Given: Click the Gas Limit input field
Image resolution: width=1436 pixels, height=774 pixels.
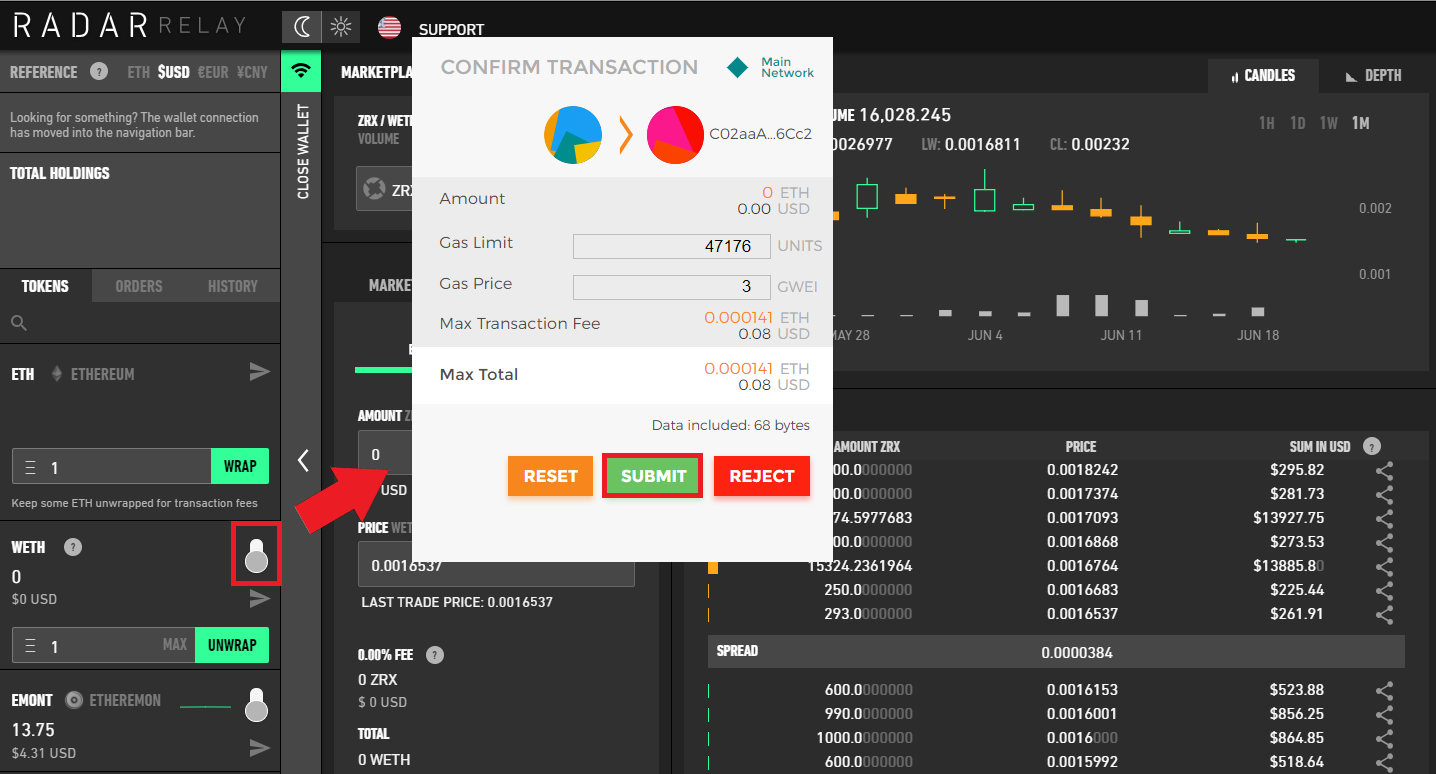Looking at the screenshot, I should click(671, 246).
